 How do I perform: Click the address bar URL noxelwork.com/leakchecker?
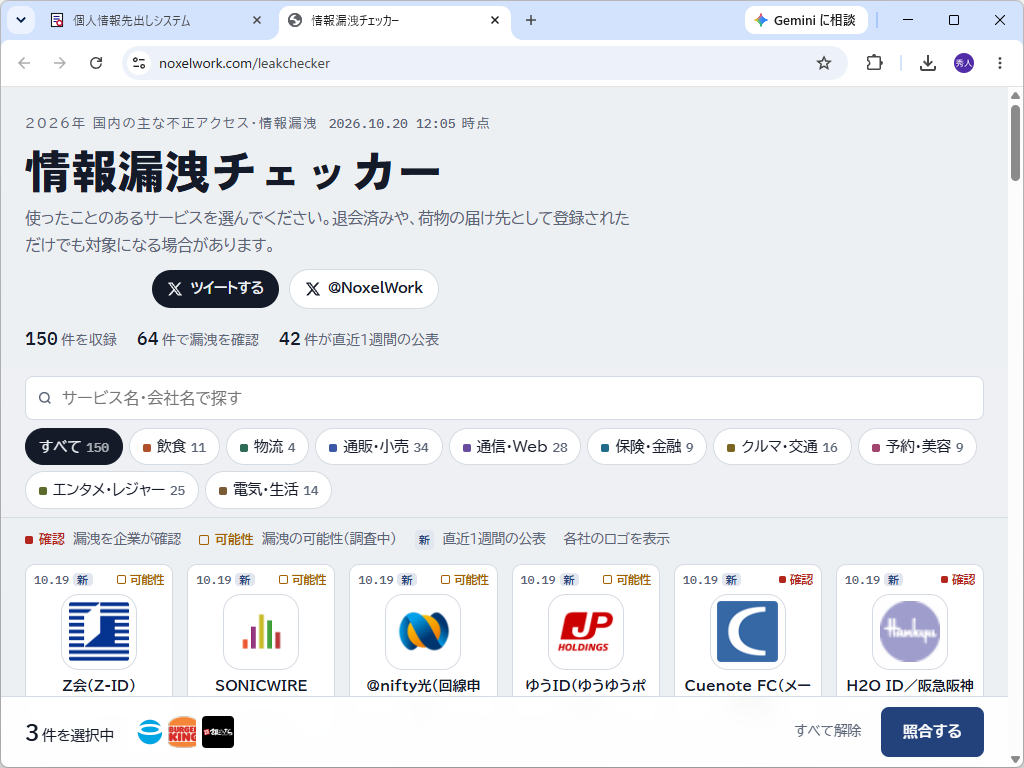pyautogui.click(x=244, y=63)
